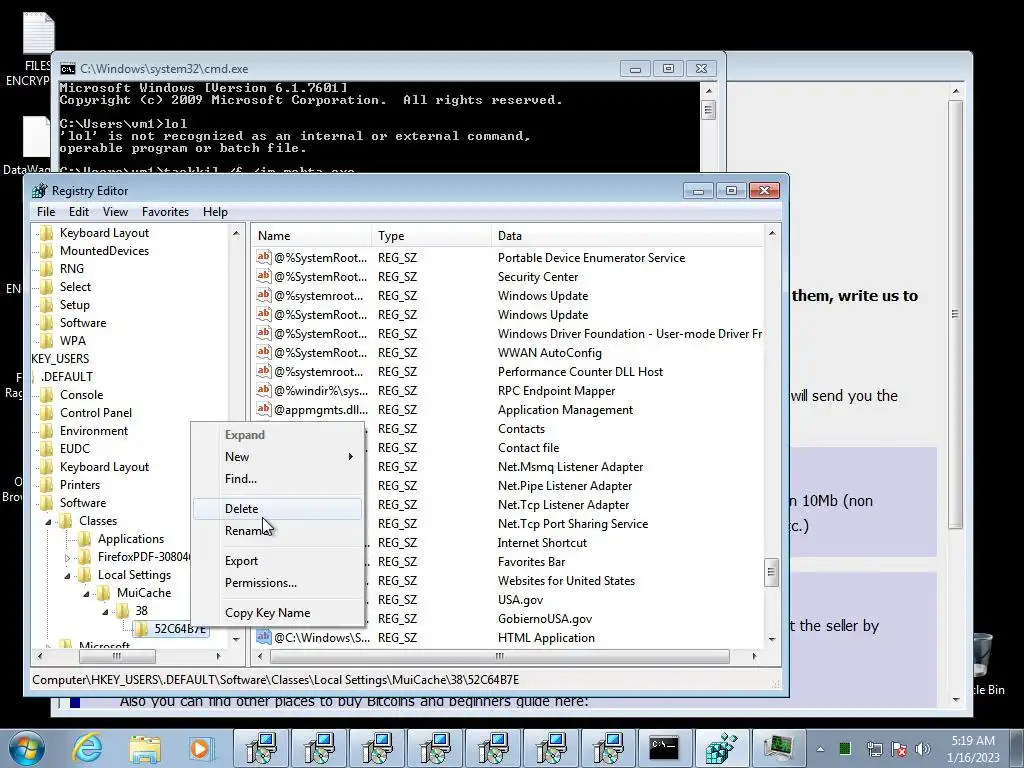Sort by the Type column header
The height and width of the screenshot is (768, 1024).
tap(432, 236)
